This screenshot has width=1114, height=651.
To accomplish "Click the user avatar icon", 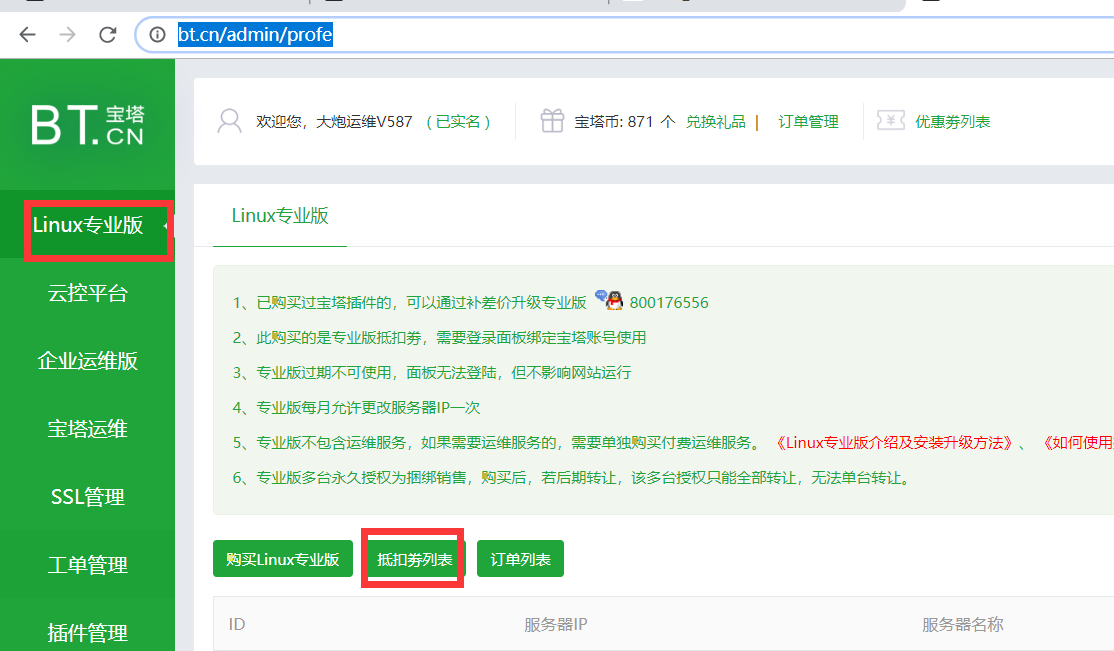I will [x=229, y=122].
